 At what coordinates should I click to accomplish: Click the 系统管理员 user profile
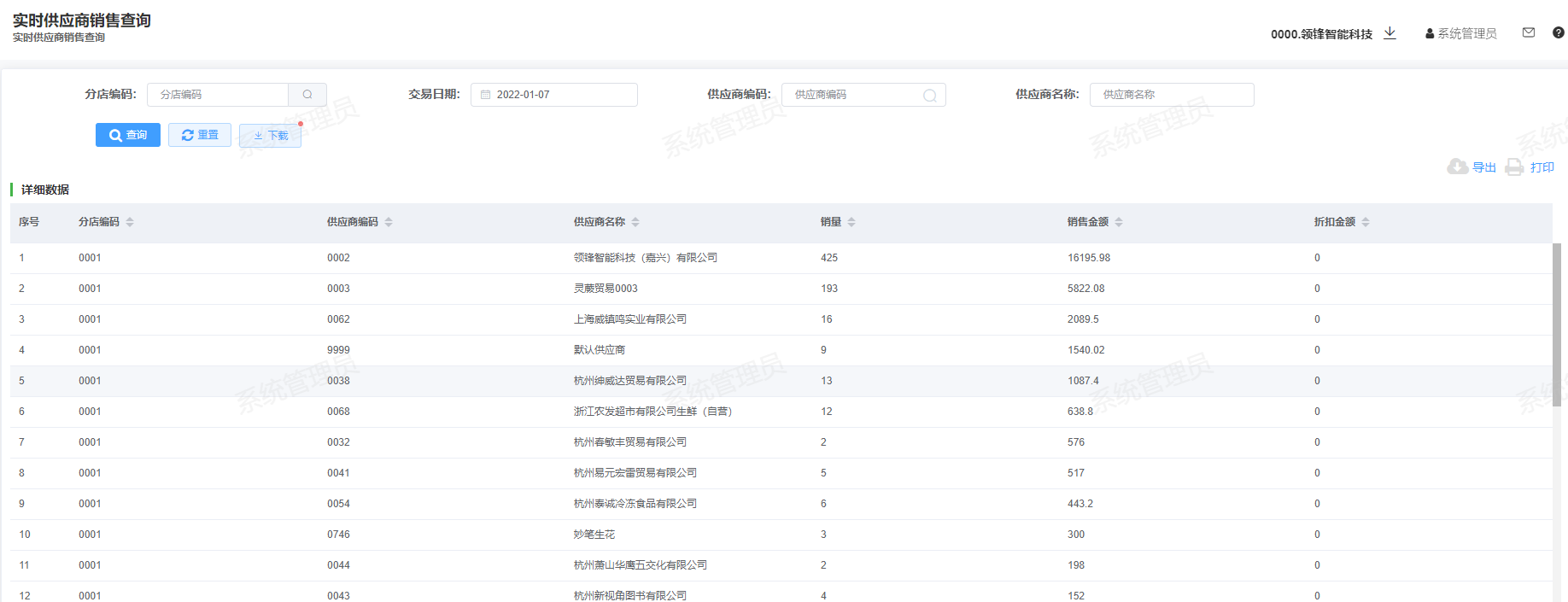point(1460,34)
